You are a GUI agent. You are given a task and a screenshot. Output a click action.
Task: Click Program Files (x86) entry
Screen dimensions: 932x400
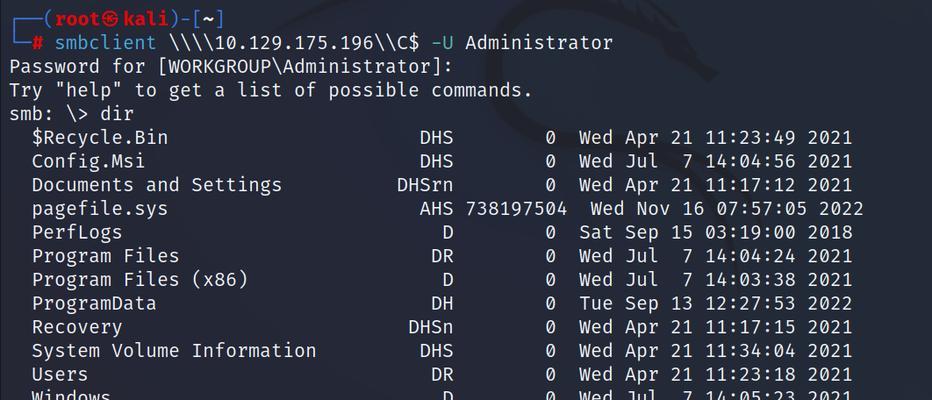[140, 280]
